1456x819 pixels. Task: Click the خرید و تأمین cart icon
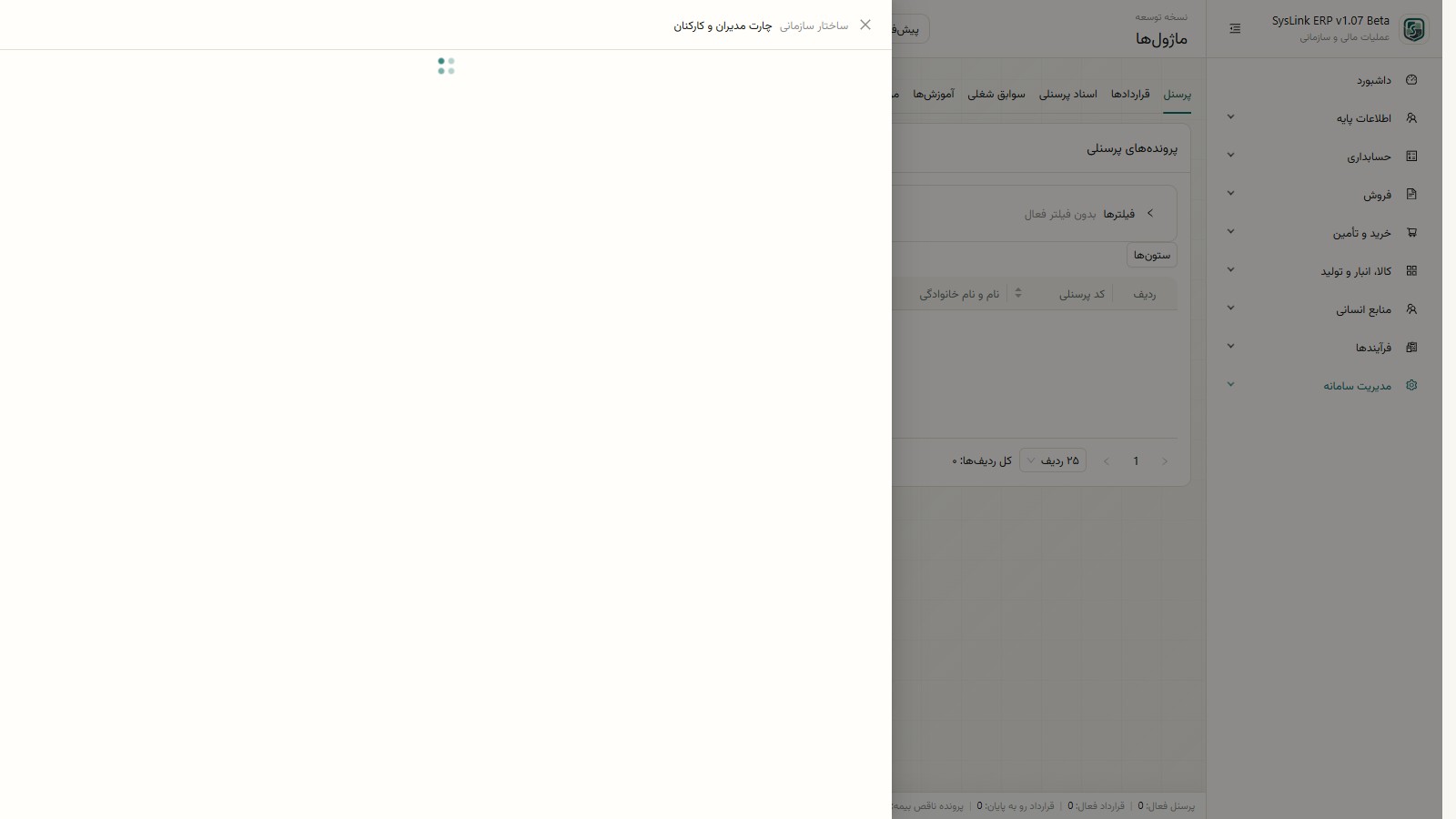coord(1411,233)
